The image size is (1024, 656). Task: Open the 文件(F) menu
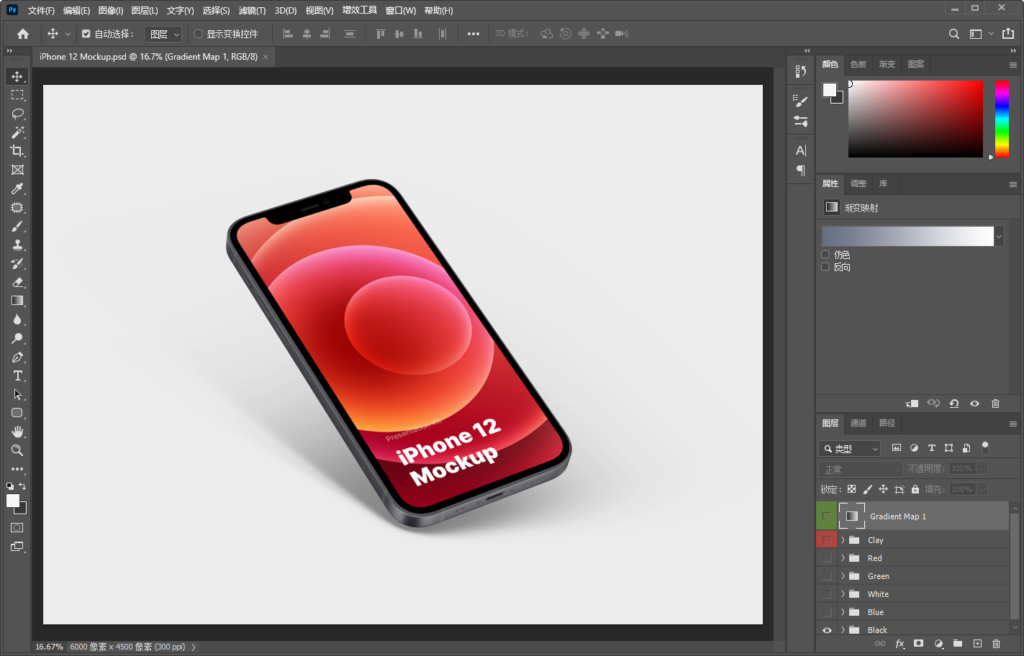41,10
